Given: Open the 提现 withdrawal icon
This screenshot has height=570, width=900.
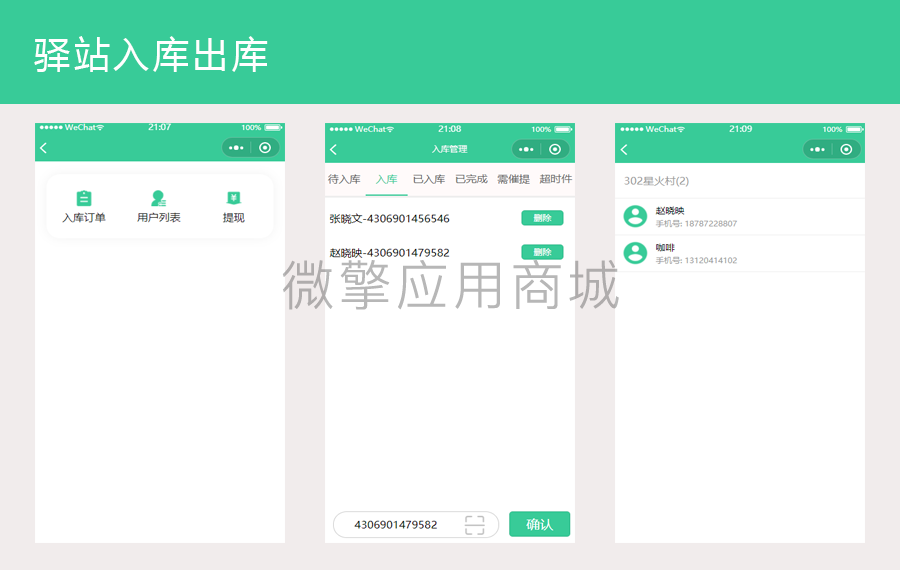Looking at the screenshot, I should point(234,198).
